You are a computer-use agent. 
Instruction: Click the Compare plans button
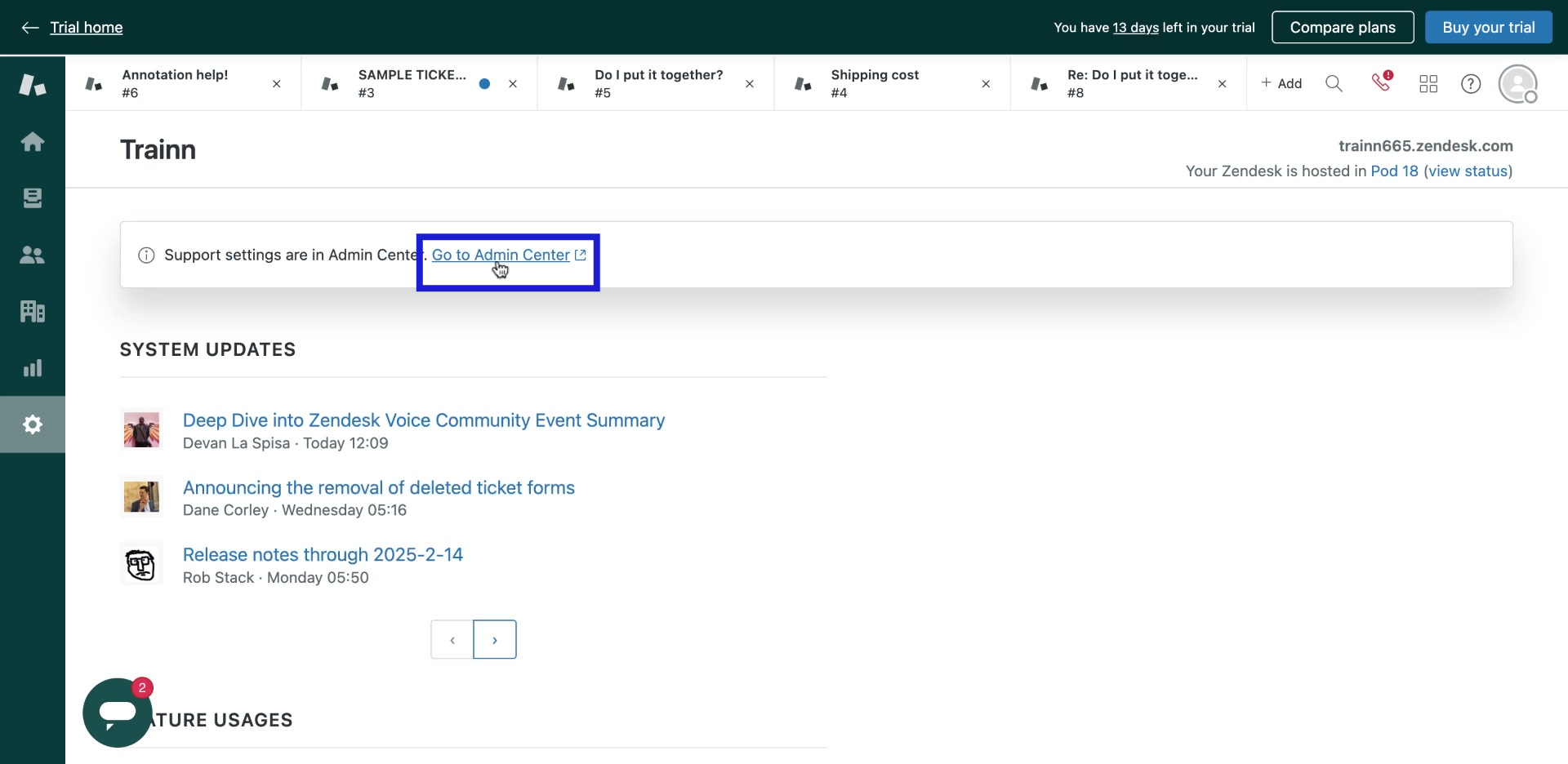[1343, 27]
